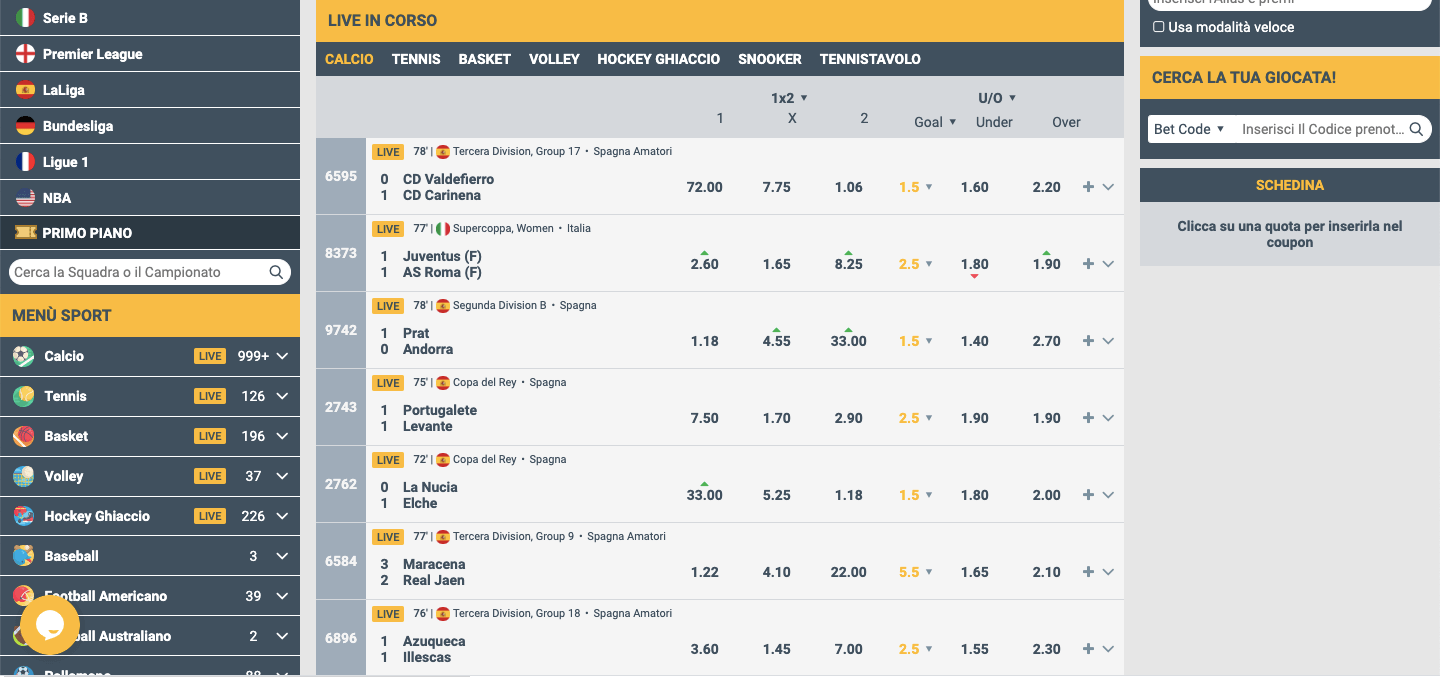Open the Premier League link
Viewport: 1440px width, 677px height.
tap(92, 54)
